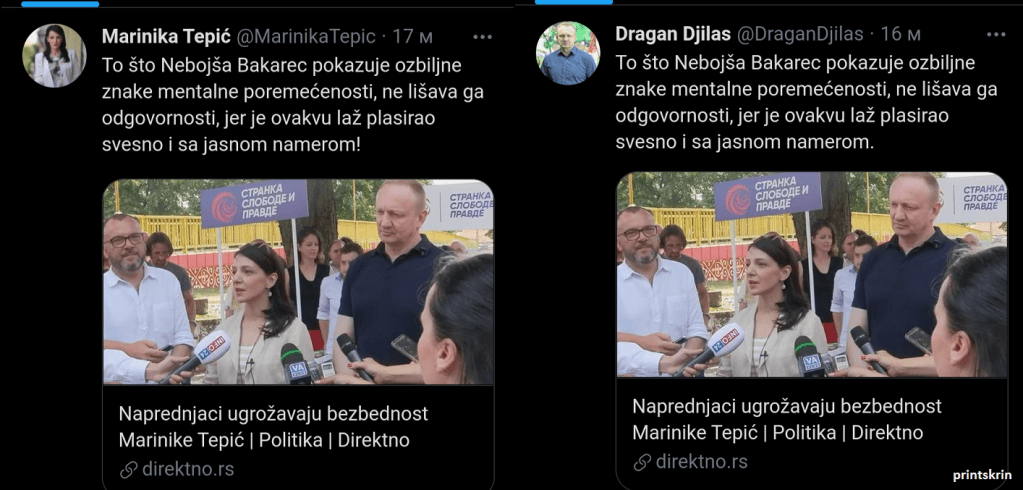The width and height of the screenshot is (1023, 490).
Task: Open Dragan Djilas's profile avatar
Action: tap(568, 54)
